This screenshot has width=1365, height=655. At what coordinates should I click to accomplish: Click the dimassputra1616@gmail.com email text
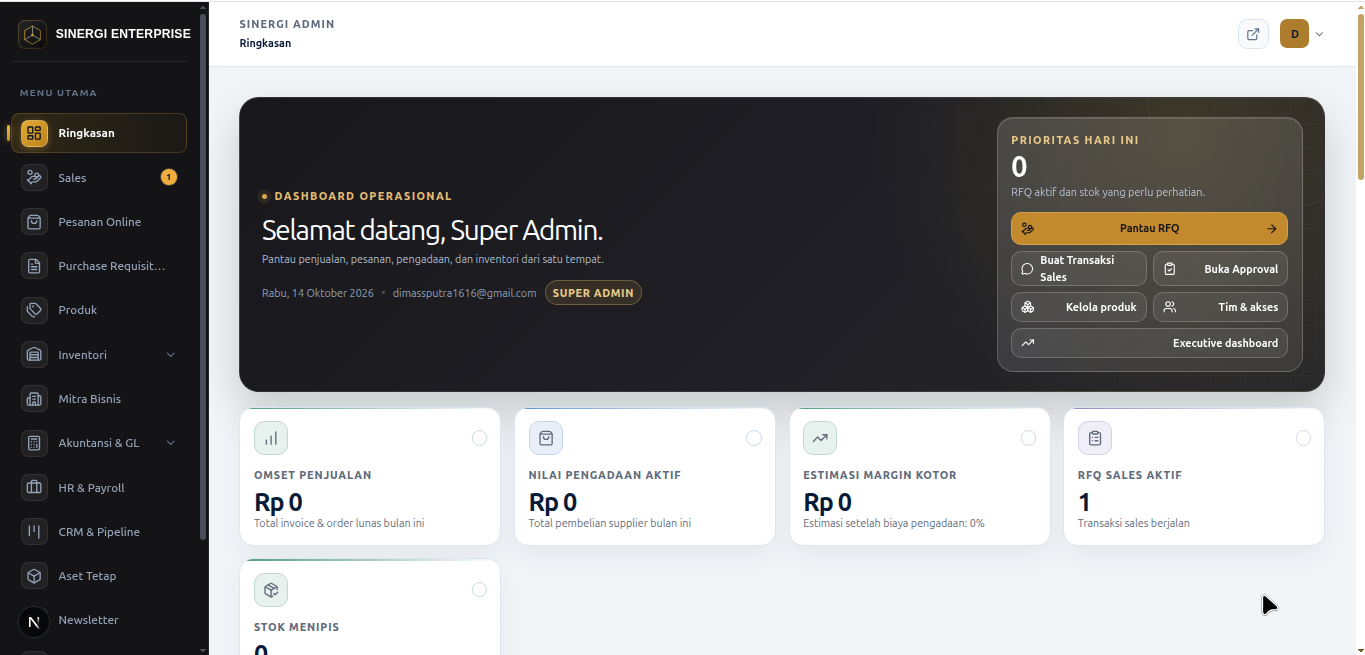pos(464,293)
